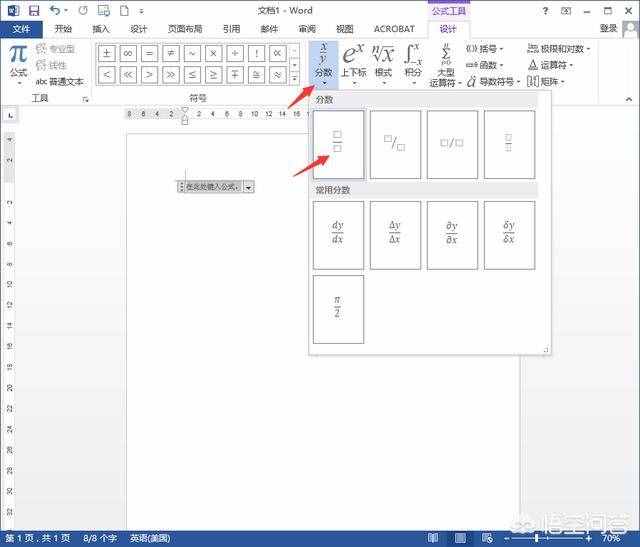
Task: Click the zoom in plus button
Action: point(589,538)
